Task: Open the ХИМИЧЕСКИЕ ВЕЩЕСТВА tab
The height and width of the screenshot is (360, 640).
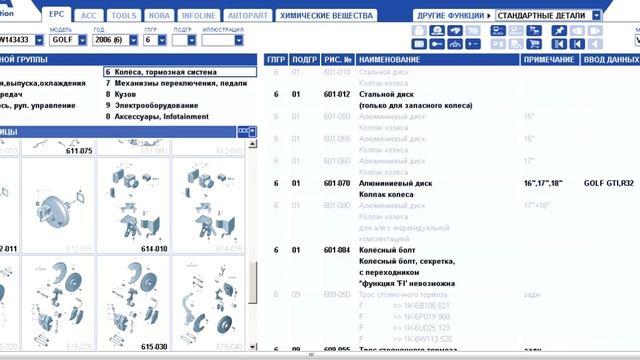Action: pos(326,16)
